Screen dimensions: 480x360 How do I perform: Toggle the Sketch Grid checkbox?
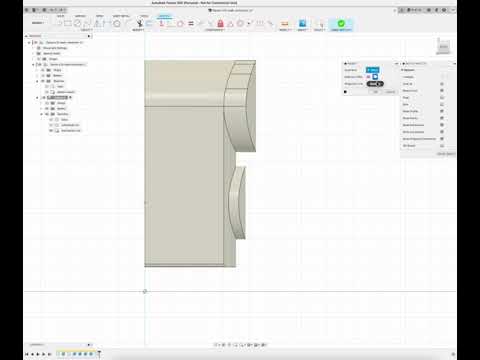(442, 91)
